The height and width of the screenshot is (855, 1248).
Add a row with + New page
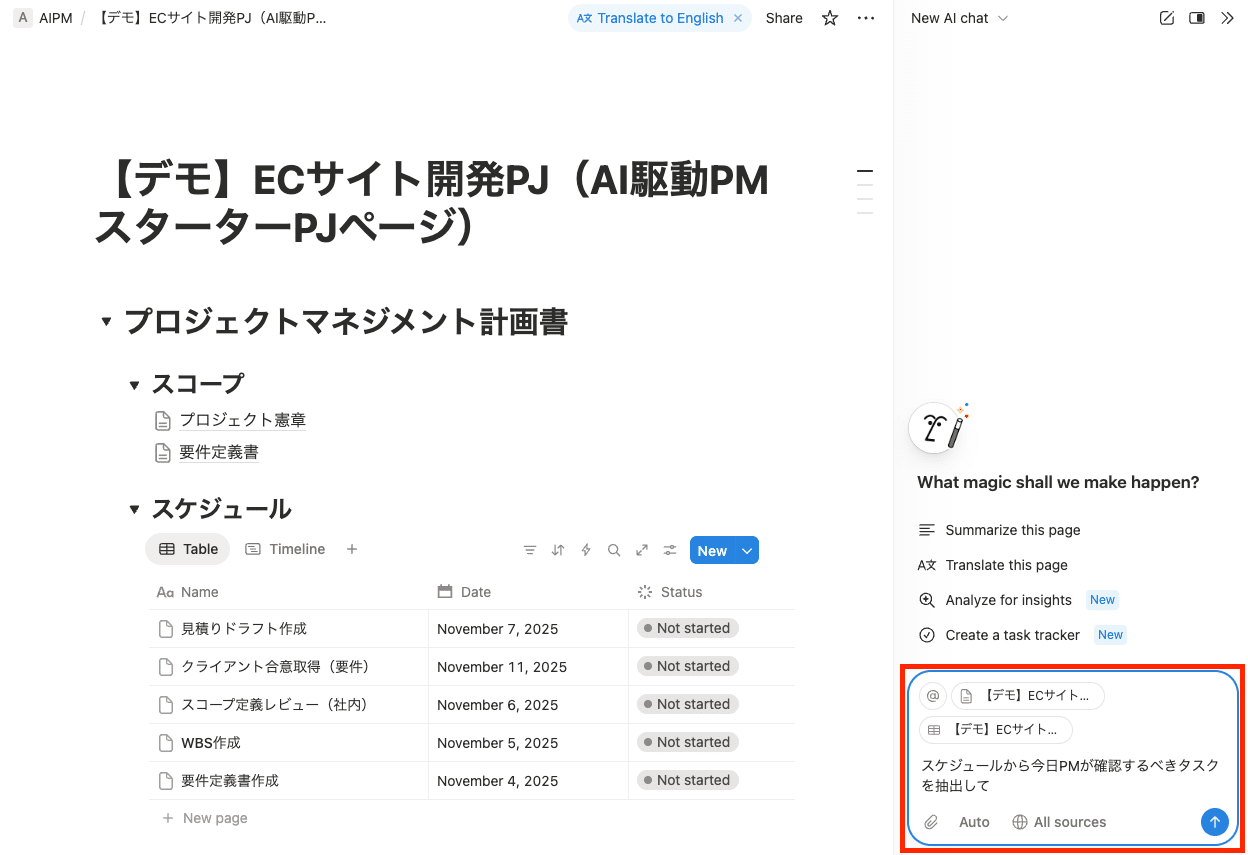[x=205, y=818]
